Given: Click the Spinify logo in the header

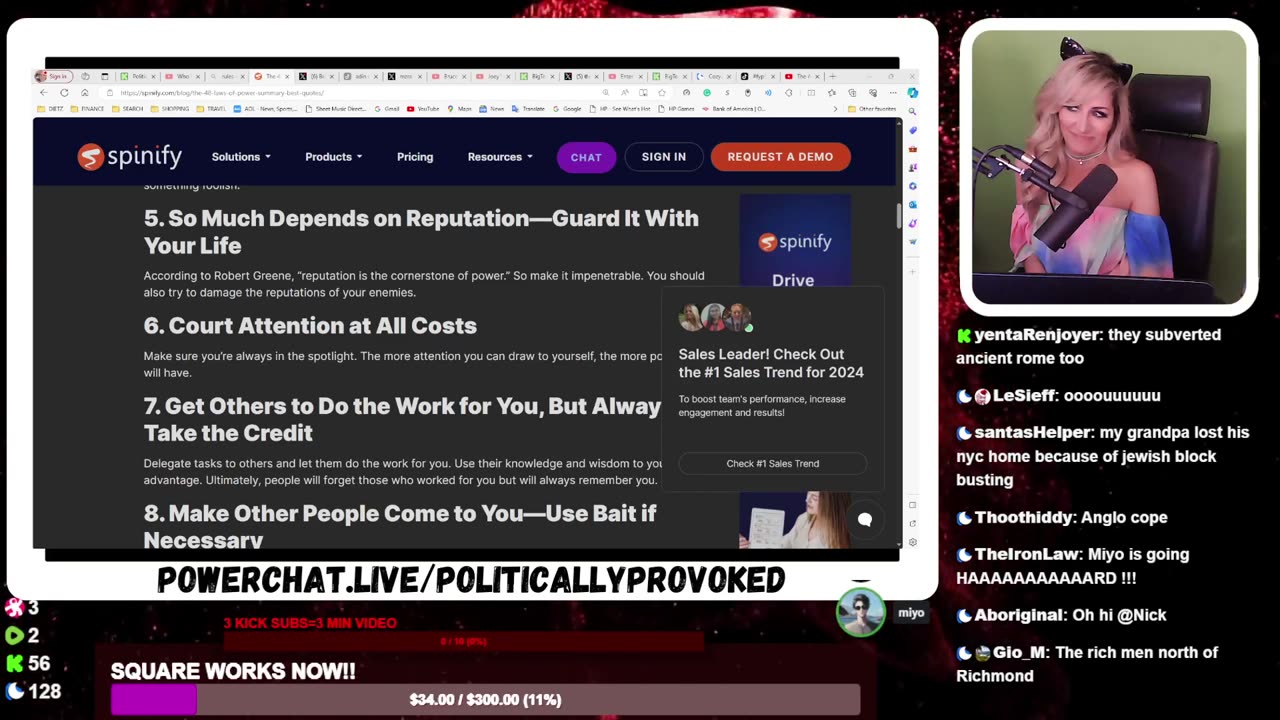Looking at the screenshot, I should (129, 156).
